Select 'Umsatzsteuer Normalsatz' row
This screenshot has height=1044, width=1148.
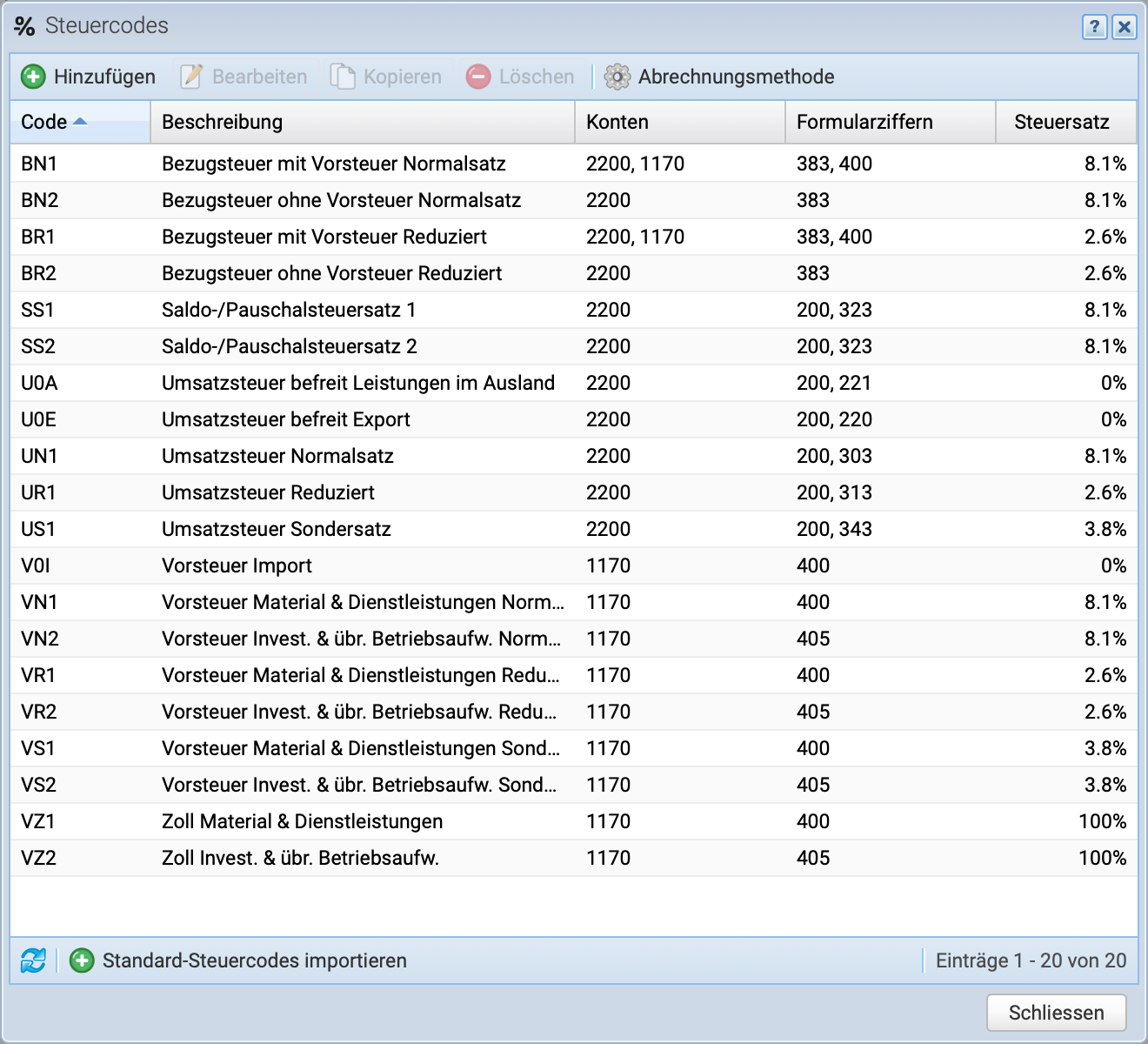[x=574, y=456]
